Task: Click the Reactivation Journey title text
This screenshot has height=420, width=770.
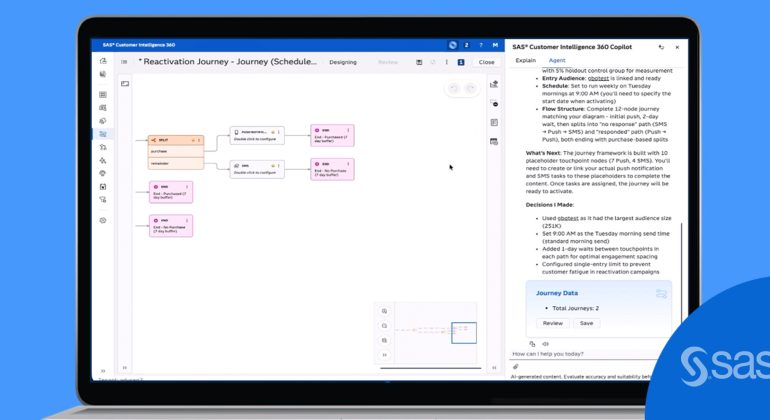Action: [x=228, y=62]
